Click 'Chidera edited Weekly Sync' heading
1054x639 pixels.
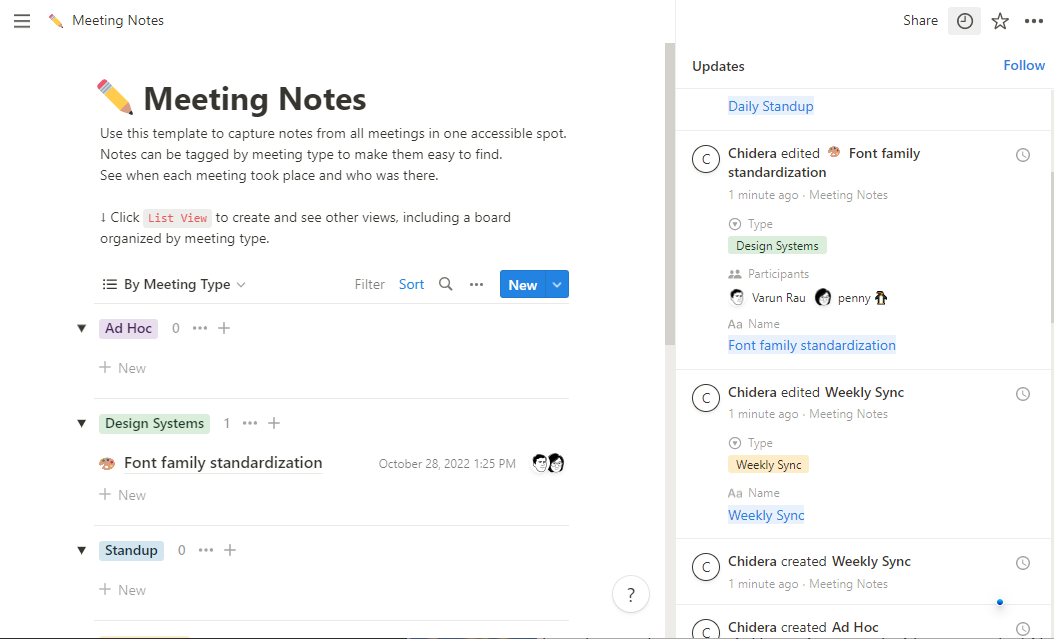(815, 392)
